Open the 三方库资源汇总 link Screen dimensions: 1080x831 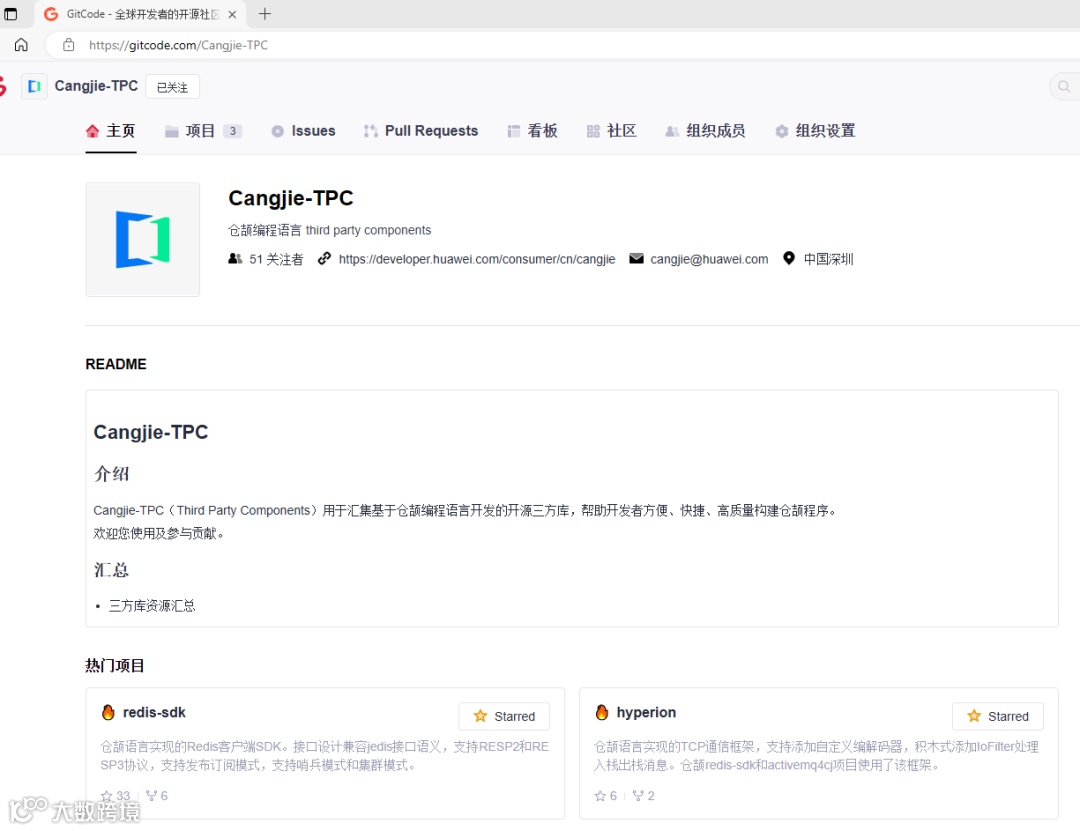point(152,606)
